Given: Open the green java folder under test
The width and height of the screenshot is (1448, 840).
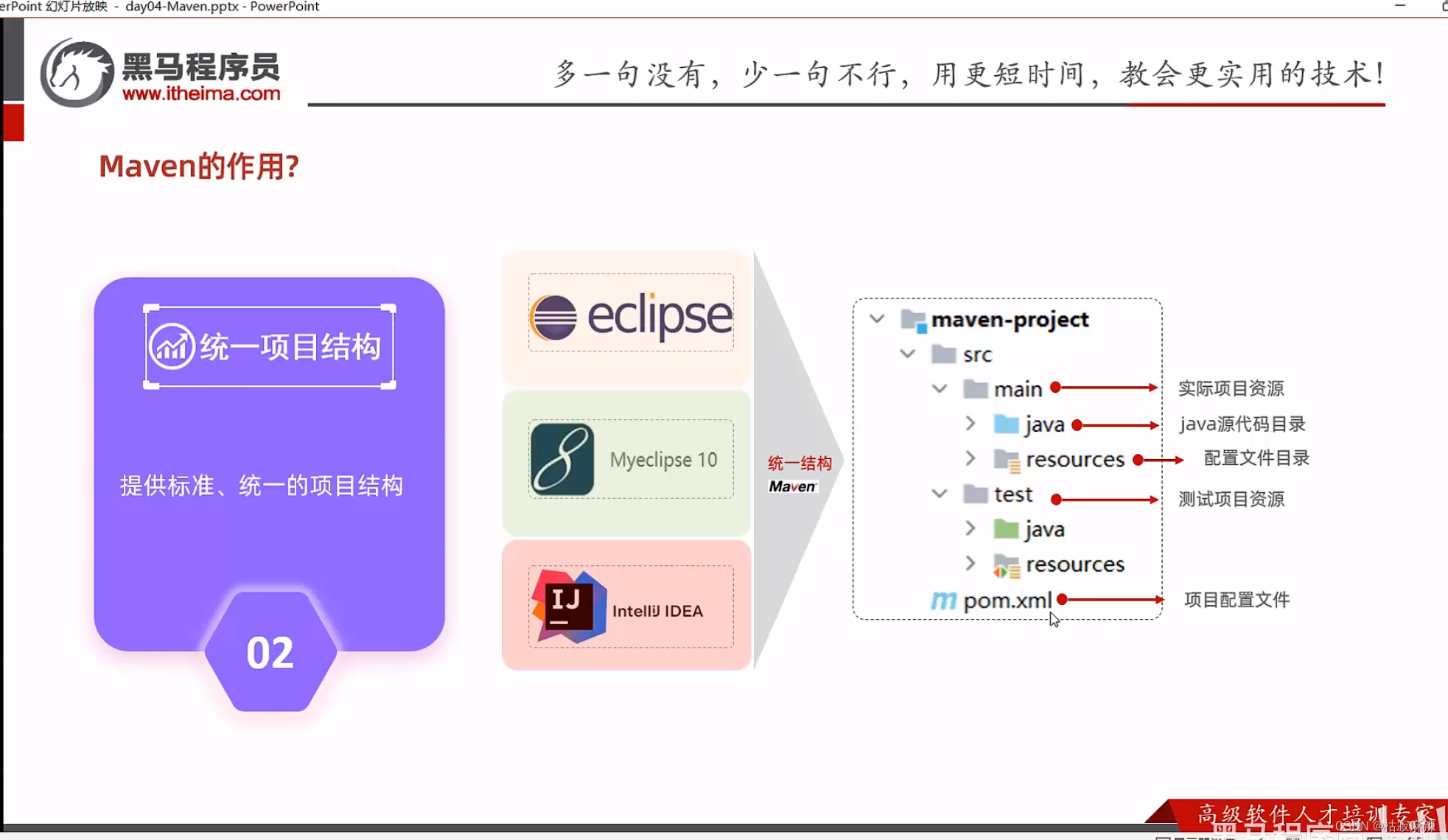Looking at the screenshot, I should [1007, 528].
